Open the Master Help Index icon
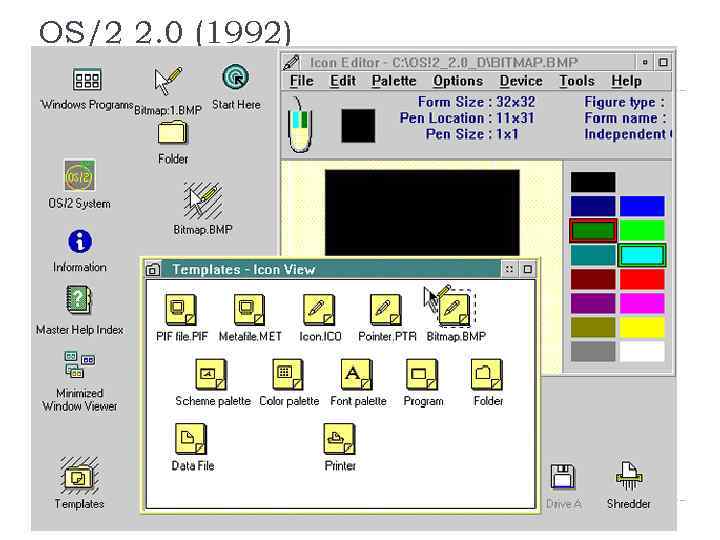 click(79, 300)
